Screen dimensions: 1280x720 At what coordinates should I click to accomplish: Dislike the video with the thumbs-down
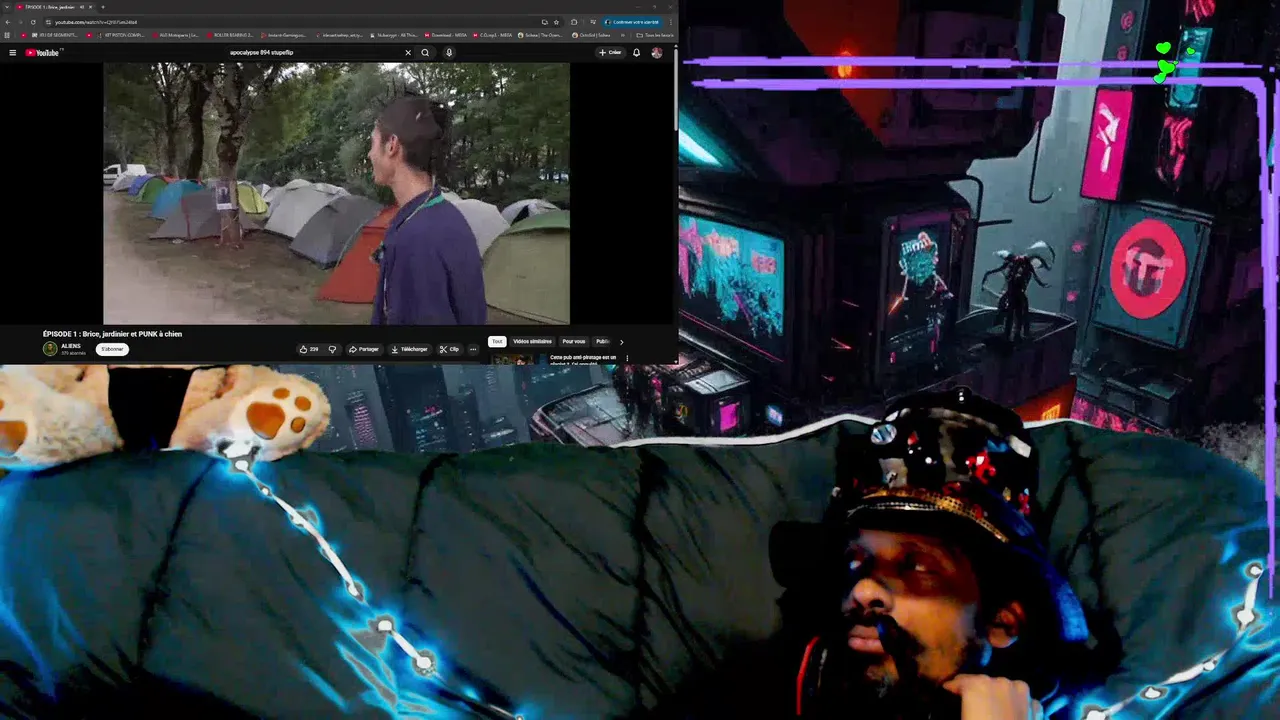point(332,349)
